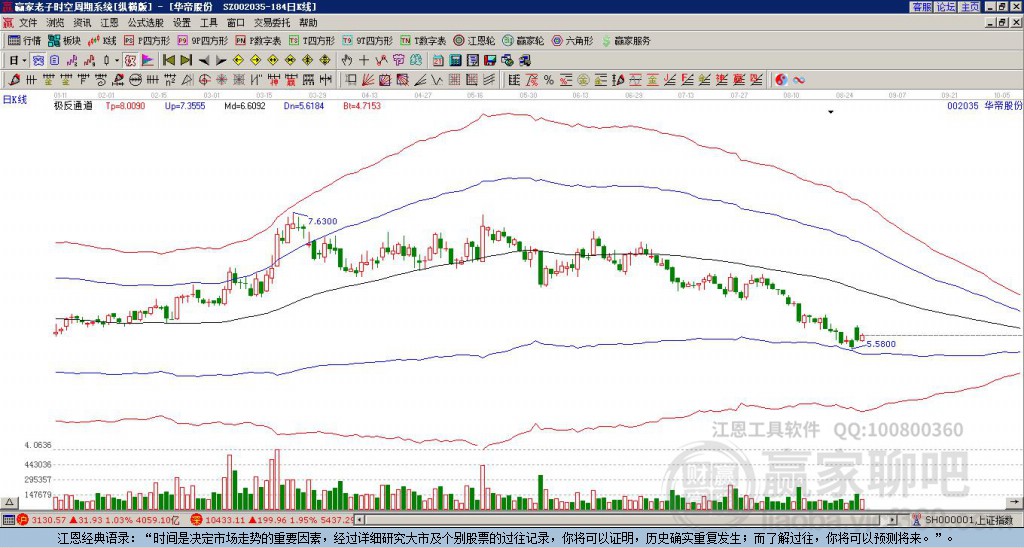Select the zigzag wave line tool

tap(437, 80)
